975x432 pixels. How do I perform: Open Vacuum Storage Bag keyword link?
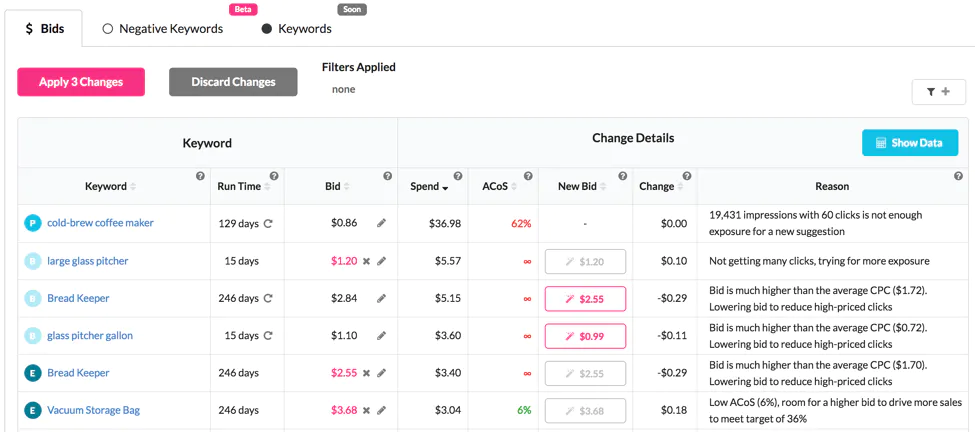pos(93,410)
